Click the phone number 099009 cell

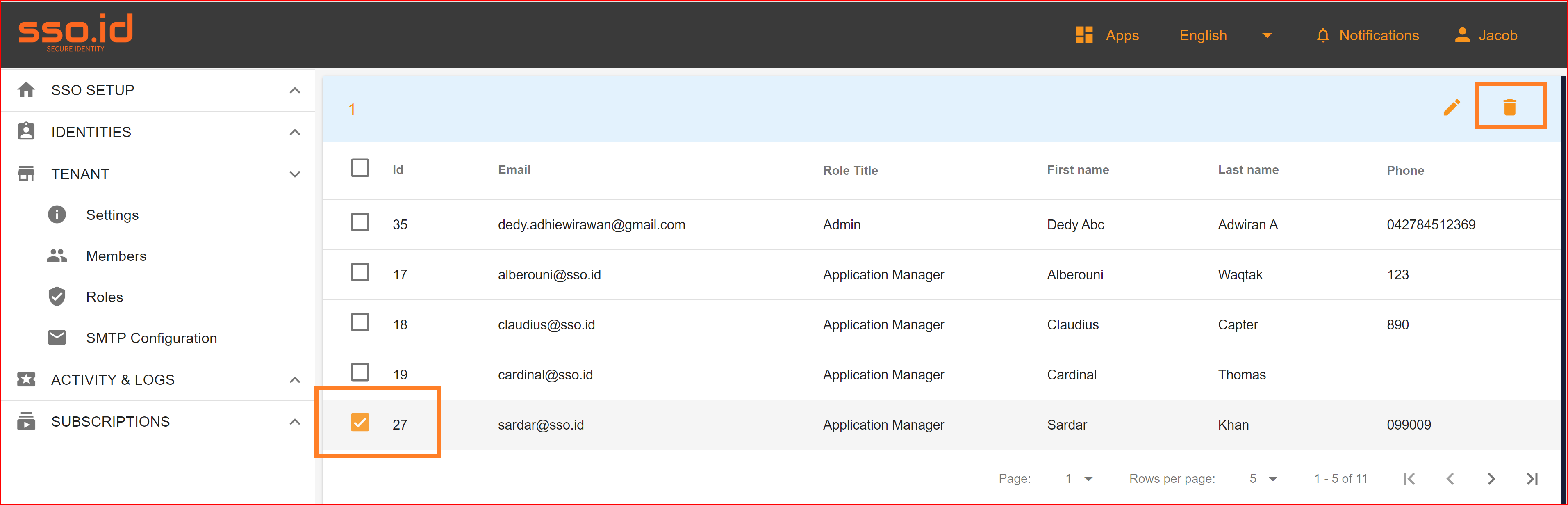(x=1409, y=425)
